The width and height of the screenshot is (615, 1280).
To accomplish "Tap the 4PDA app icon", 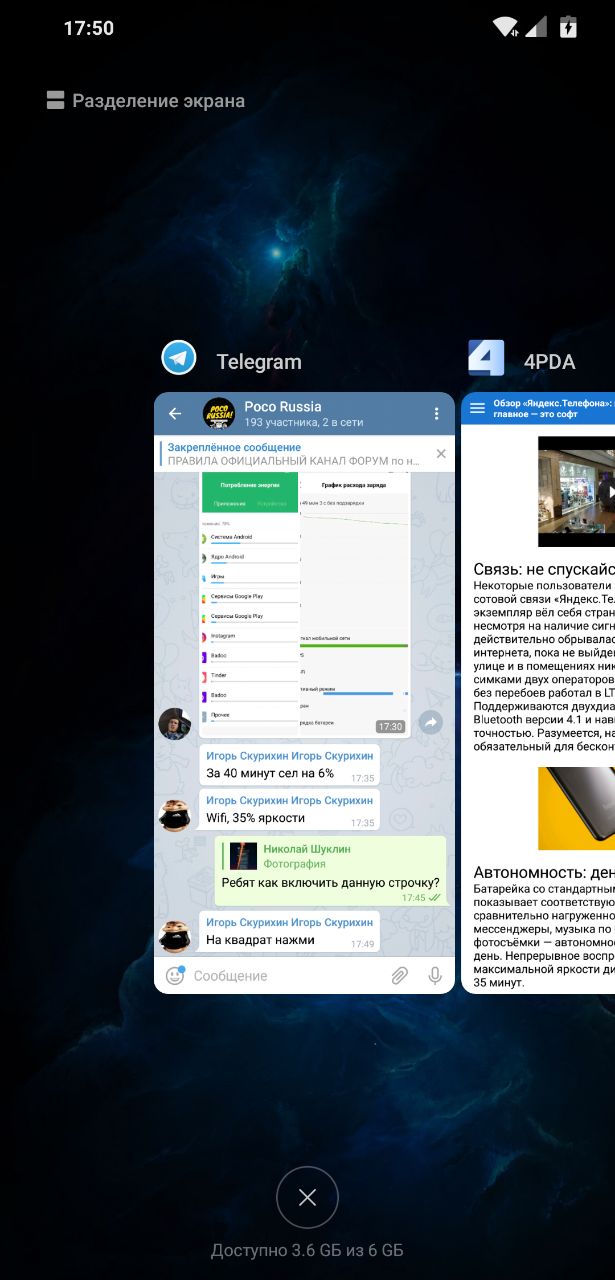I will (486, 357).
